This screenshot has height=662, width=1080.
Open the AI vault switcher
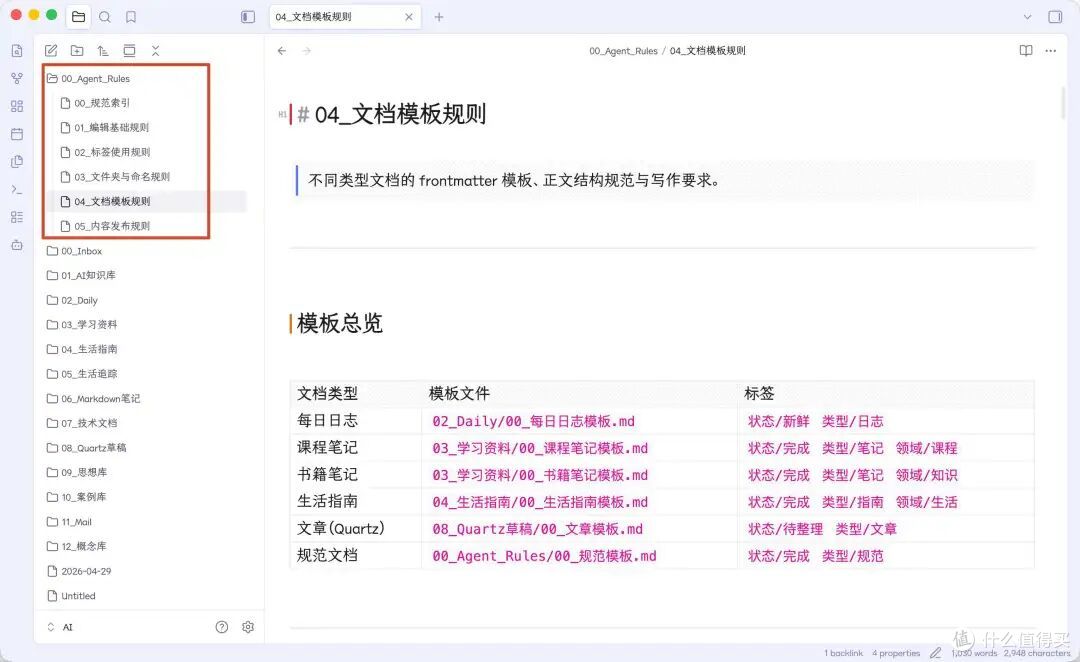coord(61,627)
